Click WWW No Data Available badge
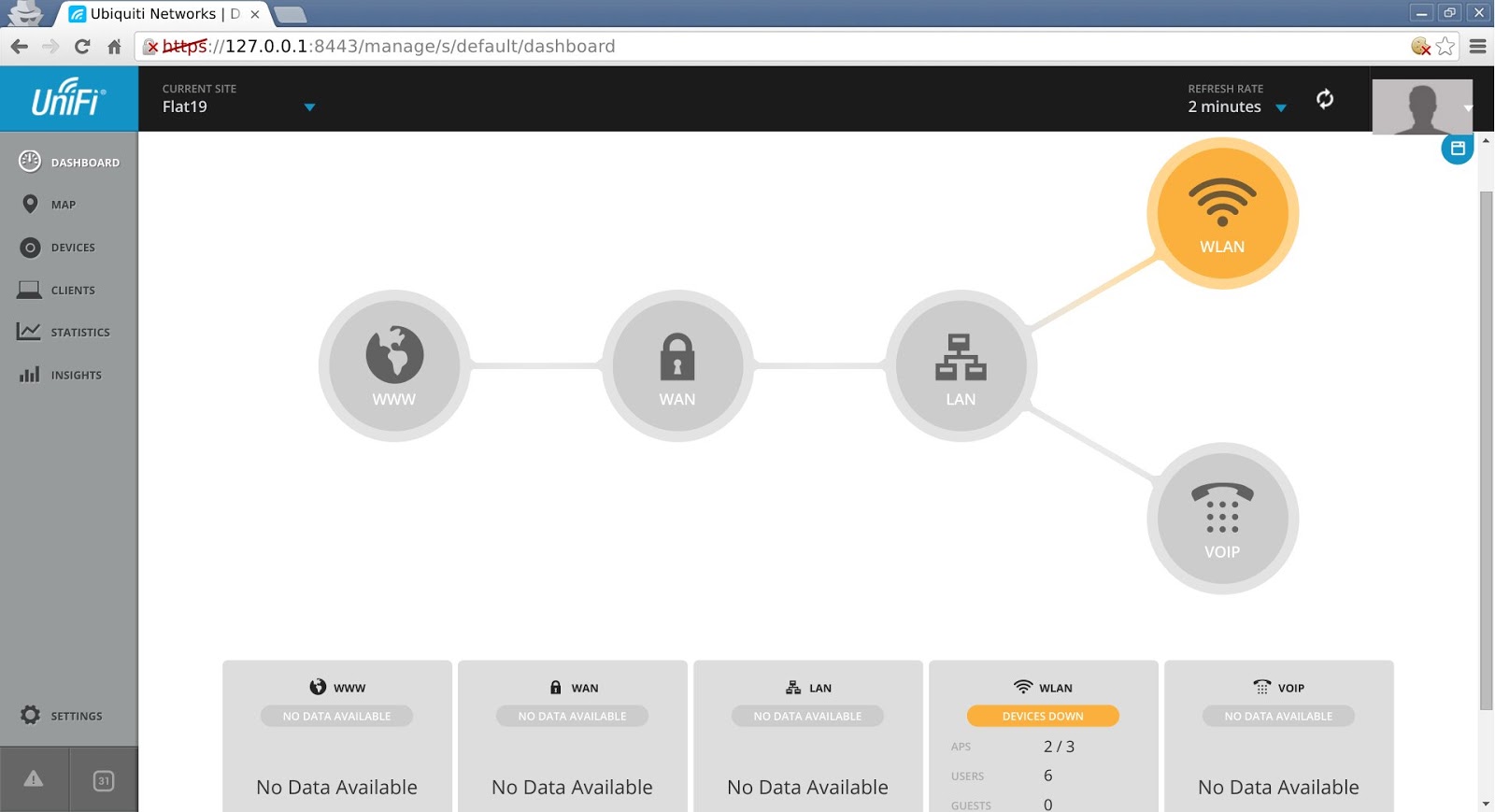 pyautogui.click(x=336, y=716)
